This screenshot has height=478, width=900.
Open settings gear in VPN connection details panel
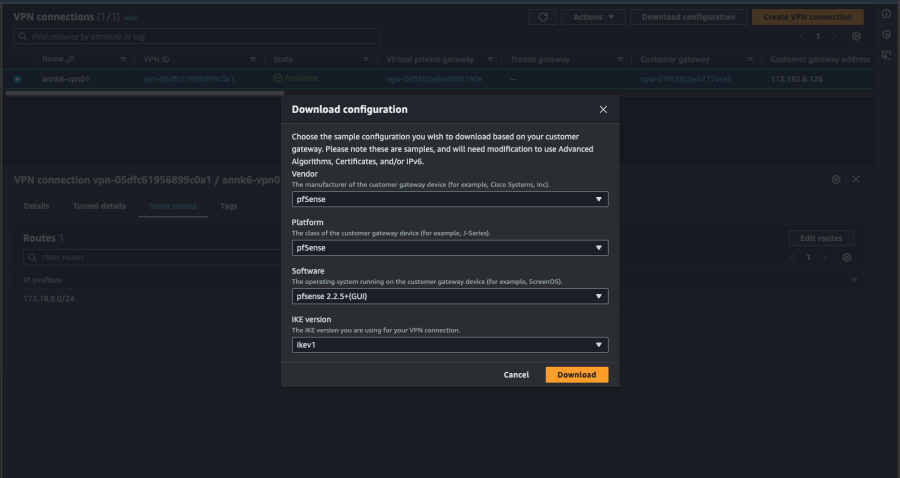[x=836, y=179]
